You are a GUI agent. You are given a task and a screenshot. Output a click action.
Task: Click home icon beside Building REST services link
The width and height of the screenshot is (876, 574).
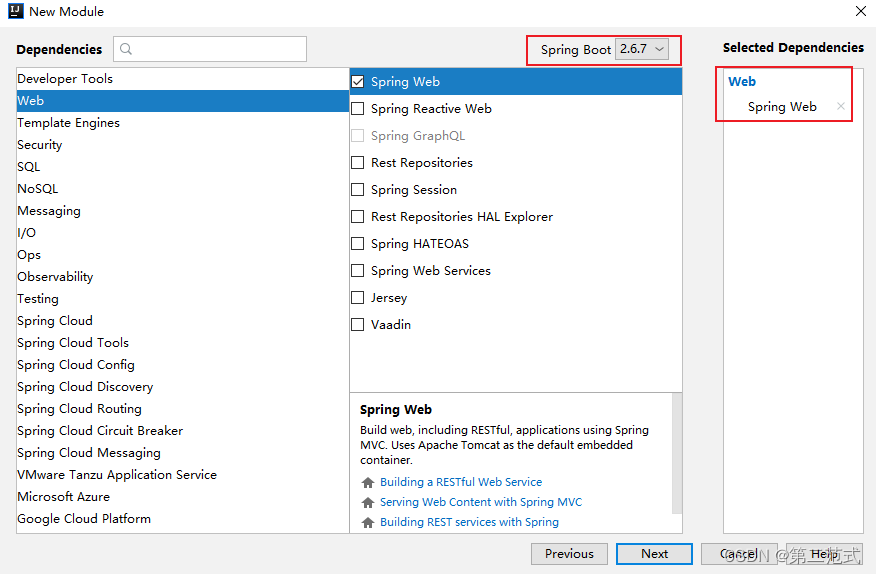[x=368, y=523]
